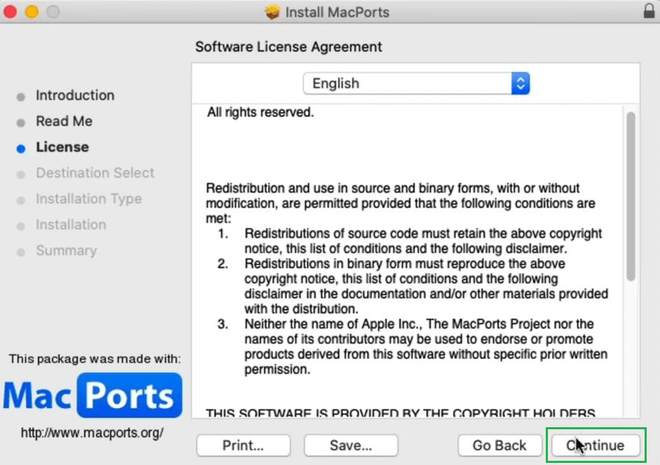660x465 pixels.
Task: Click the 'Redistribution and use in source' paragraph
Action: pos(400,203)
